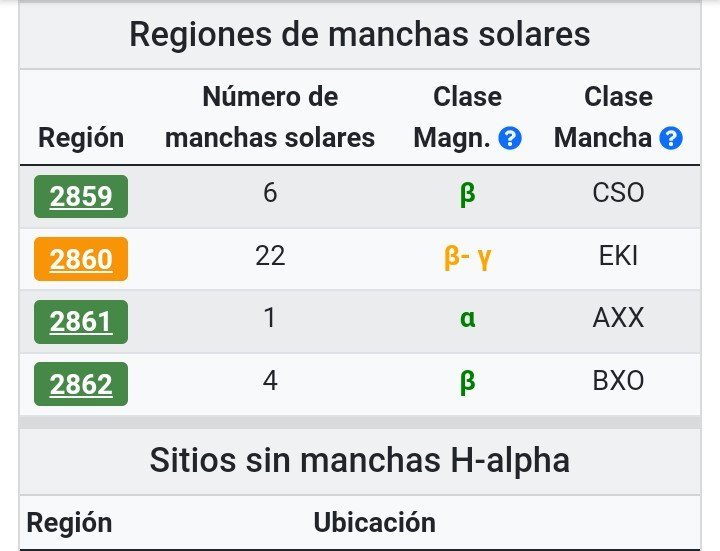Click the sunspot count 22 cell
This screenshot has width=720, height=551.
pos(270,256)
